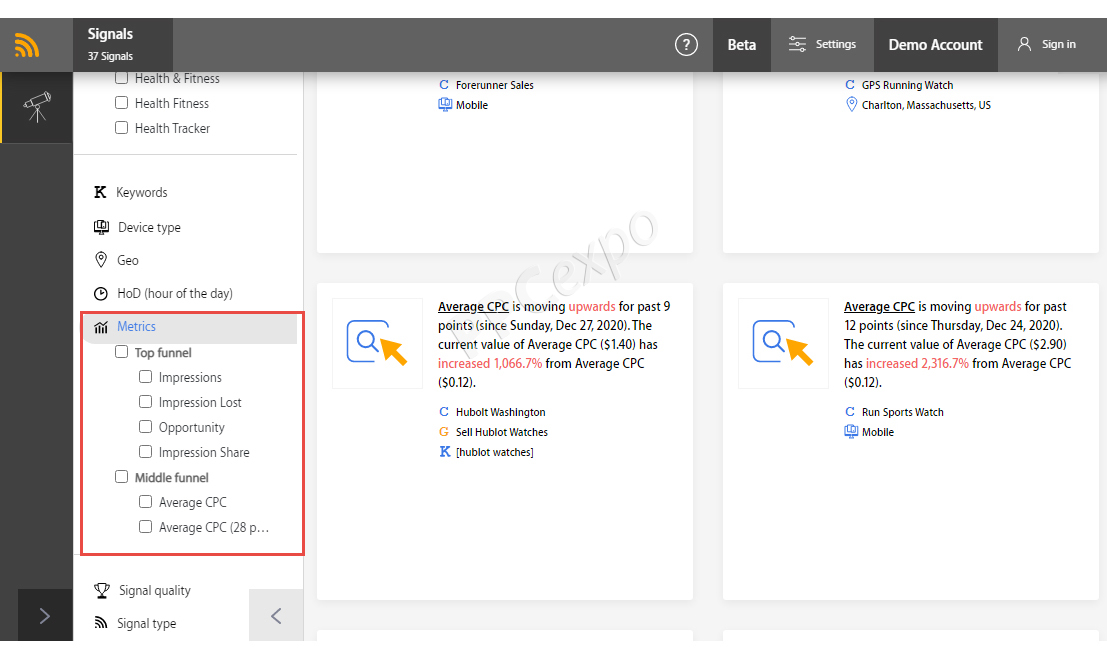Viewport: 1107px width, 663px height.
Task: Check the Health Tracker checkbox
Action: pyautogui.click(x=121, y=128)
